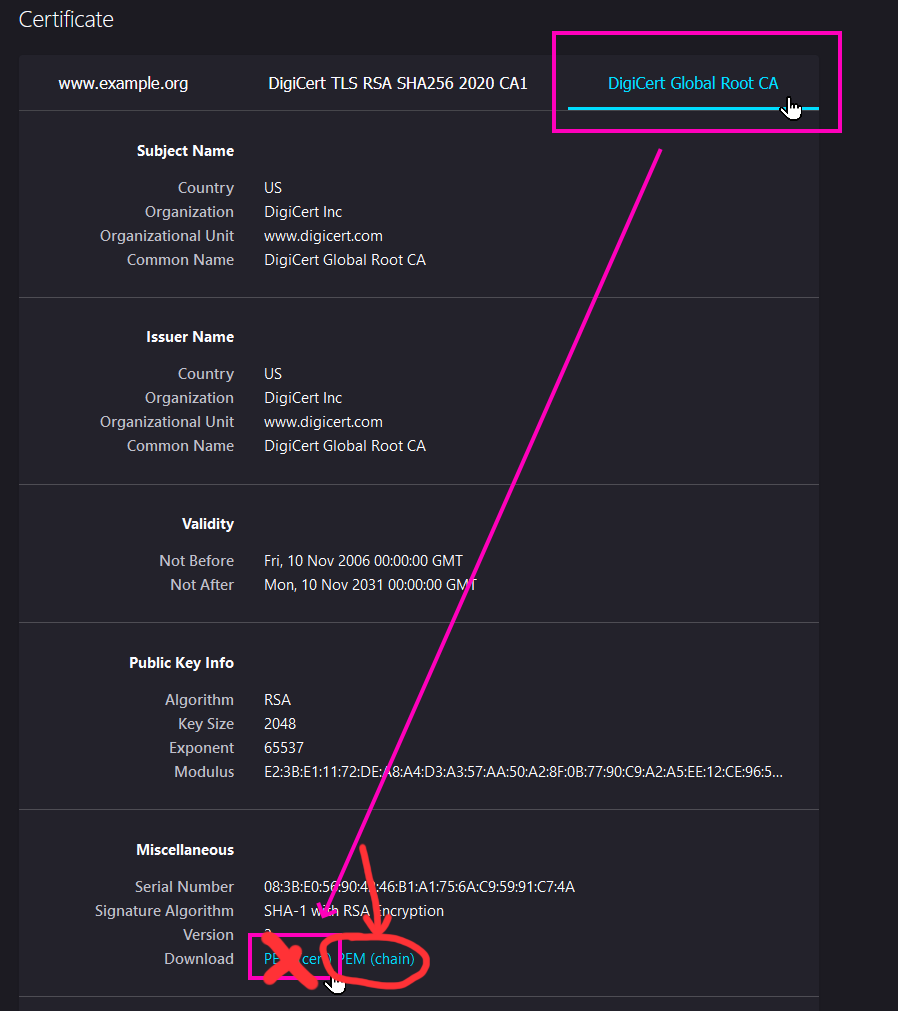
Task: Select the RSA algorithm value
Action: click(277, 700)
